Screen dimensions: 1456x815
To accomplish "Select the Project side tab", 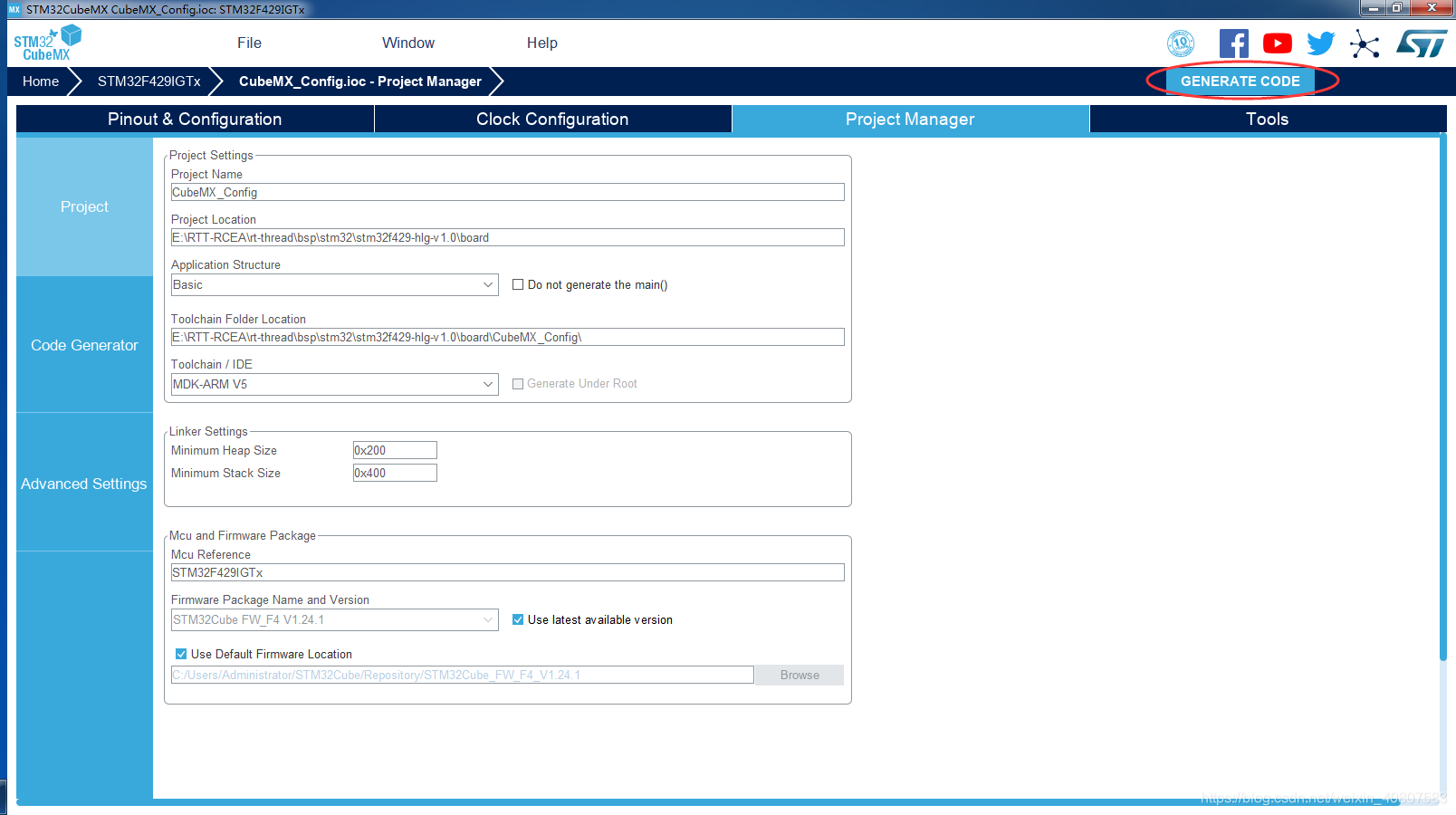I will (x=84, y=206).
